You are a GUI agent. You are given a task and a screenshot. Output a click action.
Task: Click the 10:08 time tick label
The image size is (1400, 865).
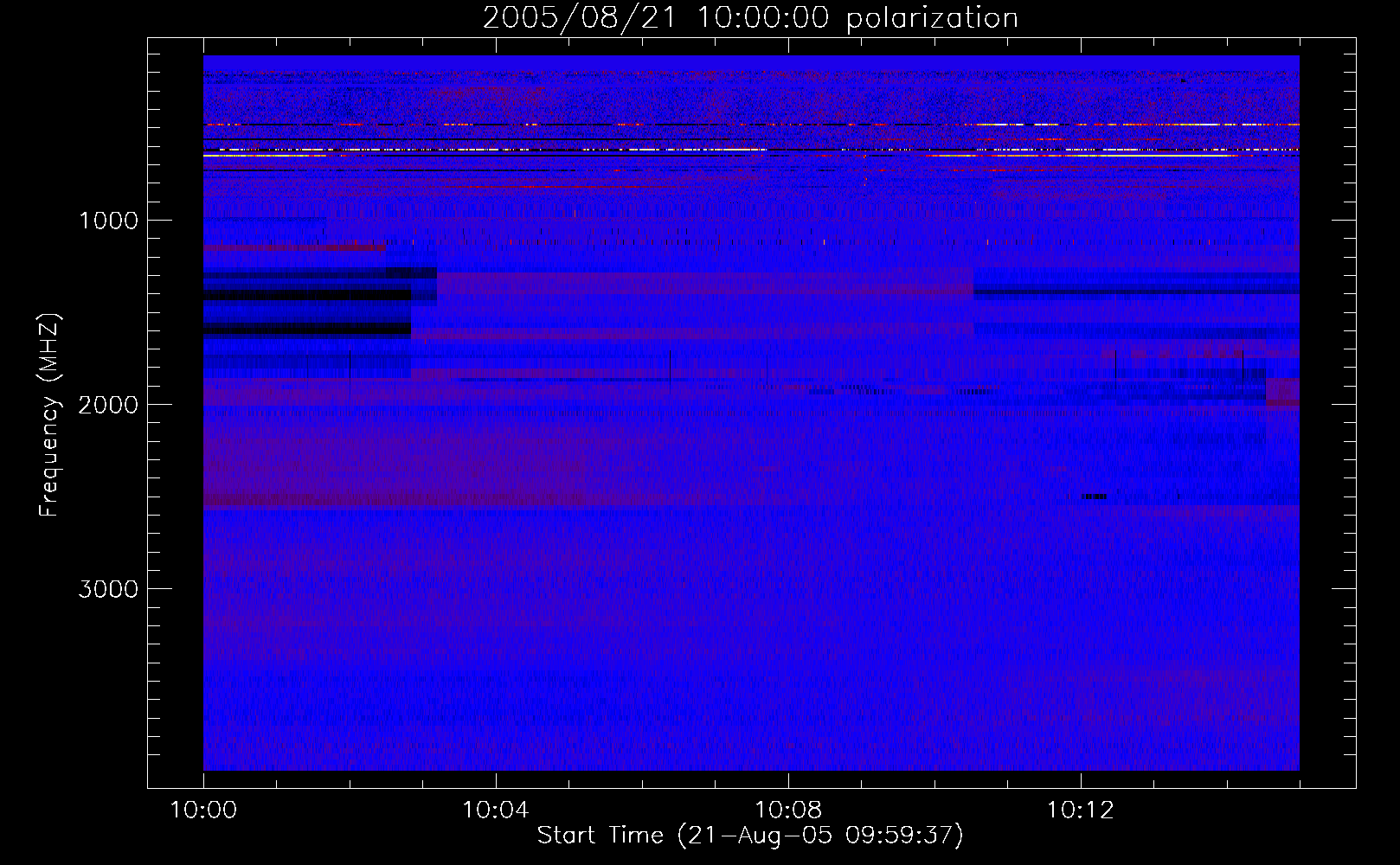(788, 811)
